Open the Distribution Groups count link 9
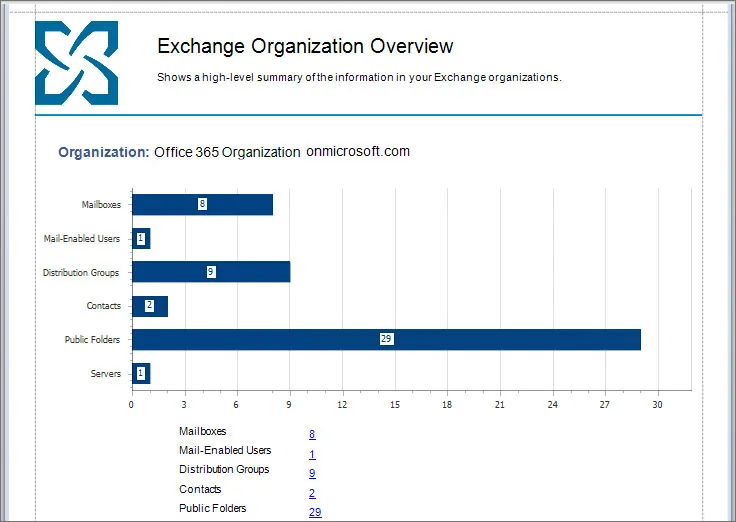736x522 pixels. [x=312, y=473]
